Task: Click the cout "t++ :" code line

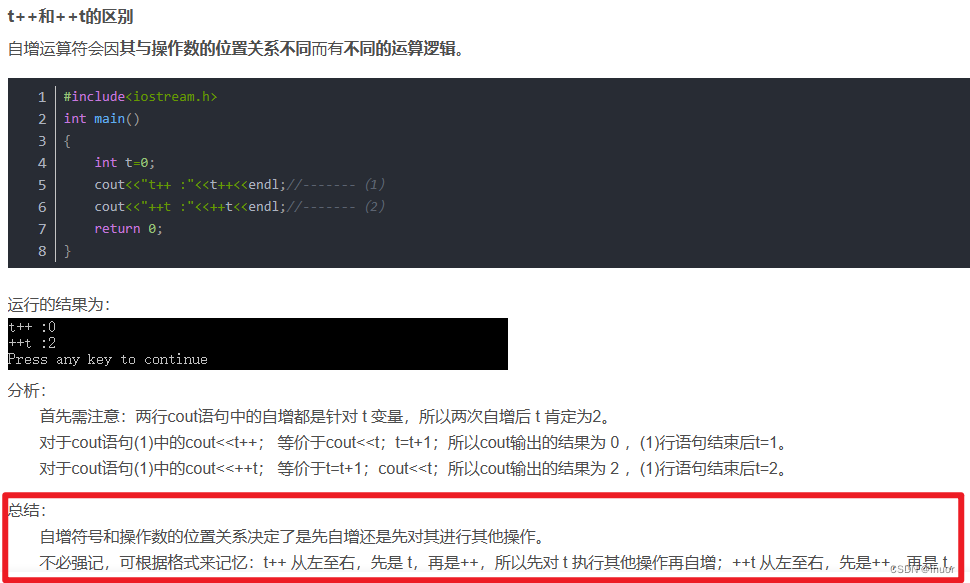Action: pos(239,184)
